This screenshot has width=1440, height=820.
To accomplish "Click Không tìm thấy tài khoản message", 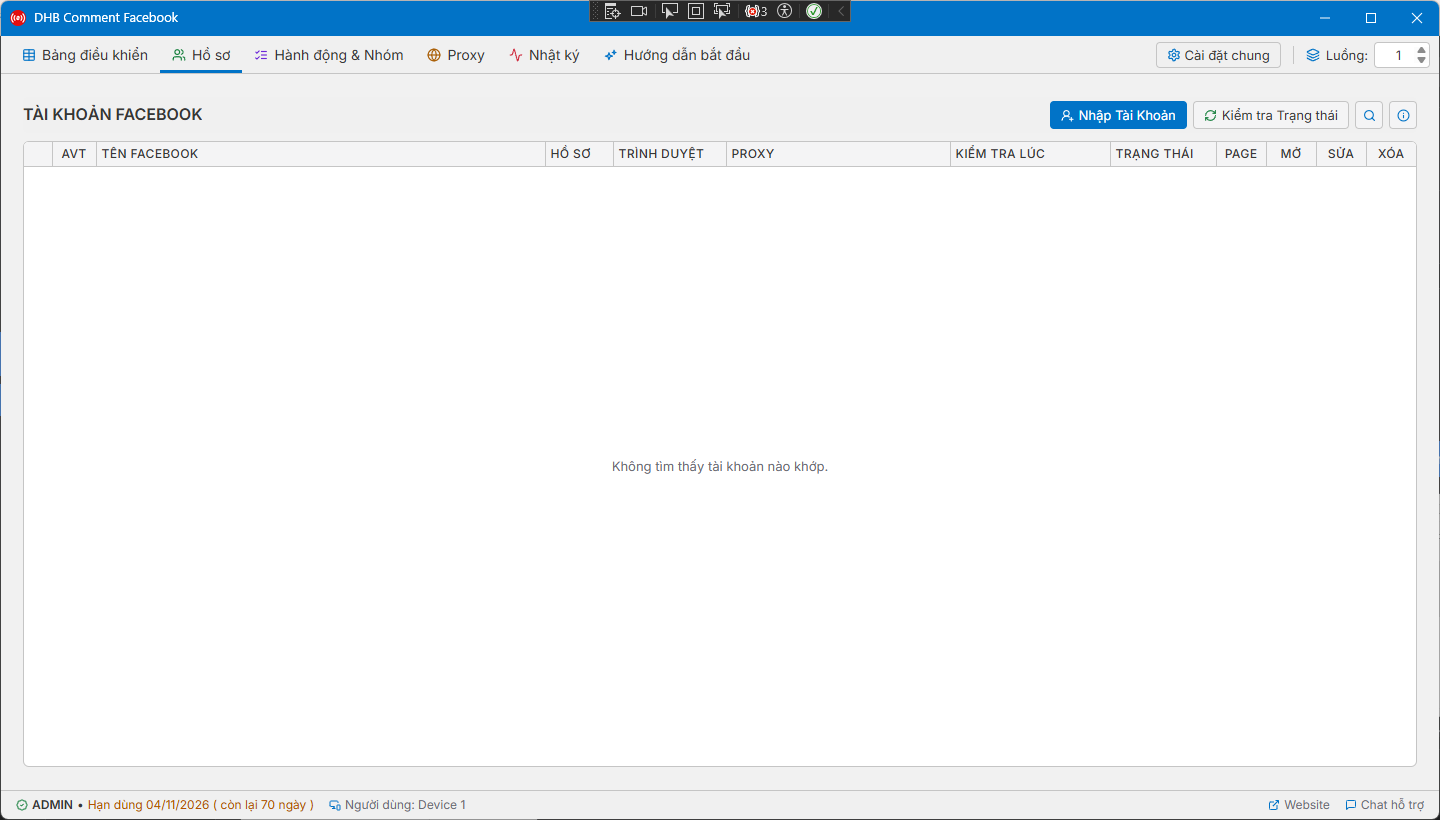I will tap(720, 467).
